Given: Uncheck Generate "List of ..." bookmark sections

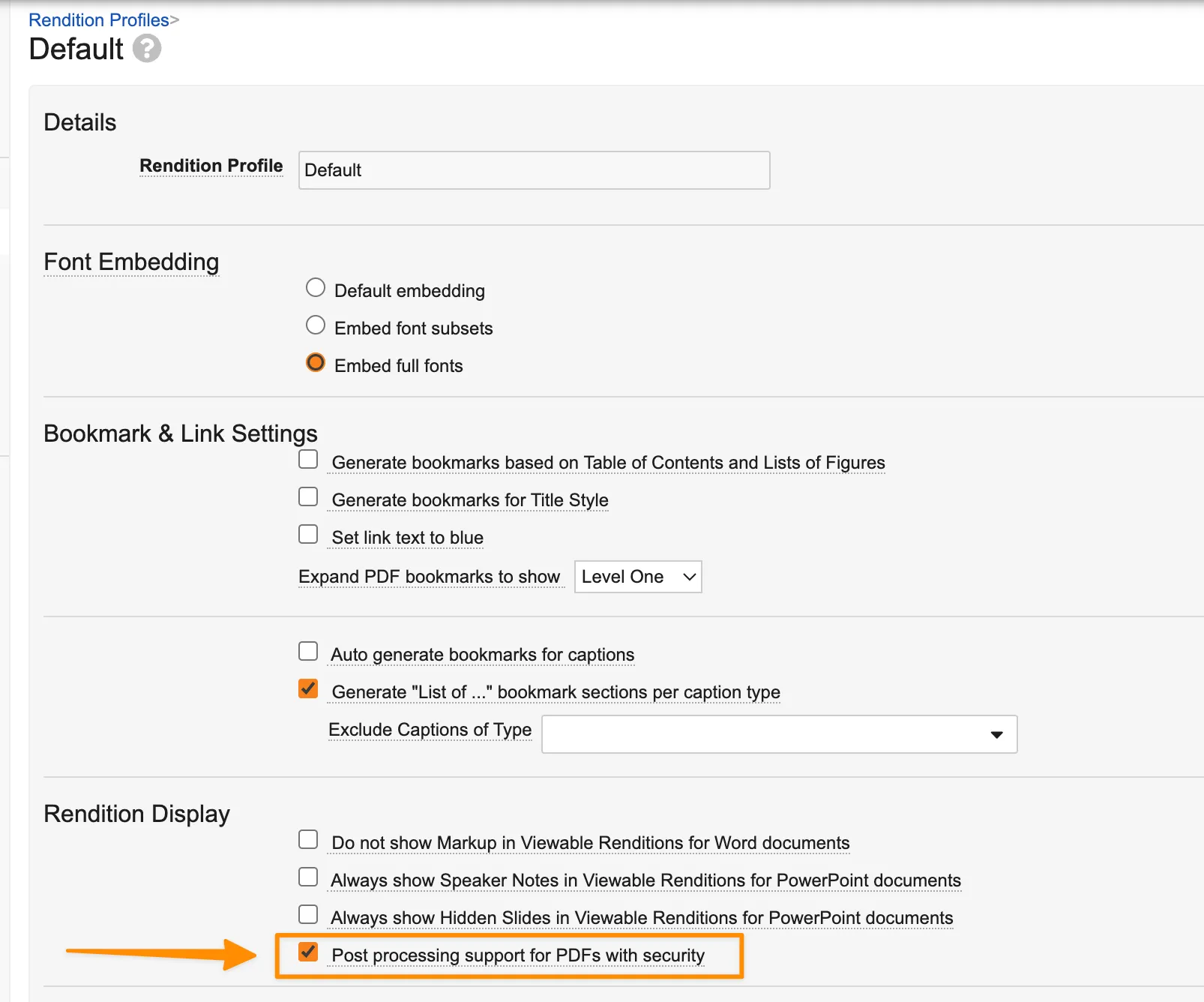Looking at the screenshot, I should pos(308,689).
